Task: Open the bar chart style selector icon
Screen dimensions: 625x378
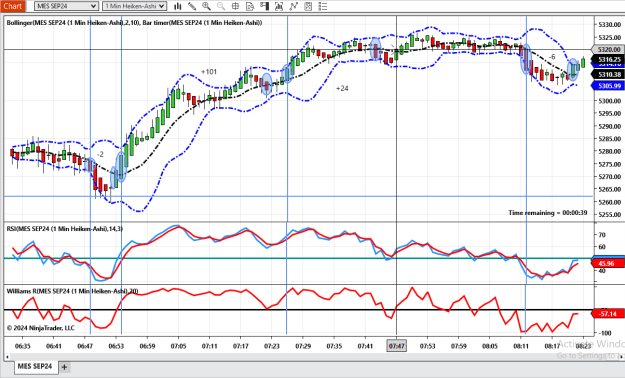Action: [177, 6]
